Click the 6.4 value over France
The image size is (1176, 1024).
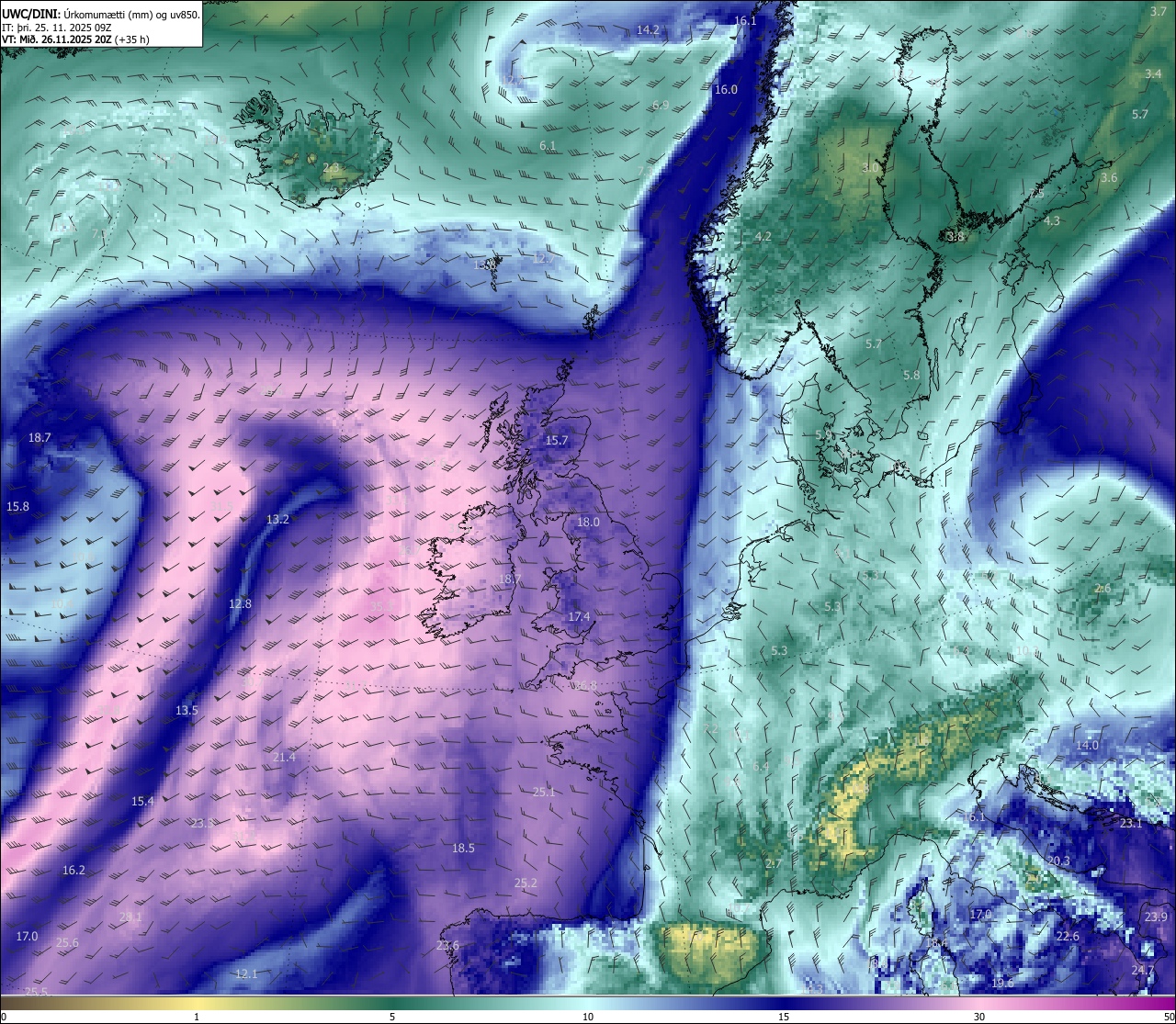[761, 766]
